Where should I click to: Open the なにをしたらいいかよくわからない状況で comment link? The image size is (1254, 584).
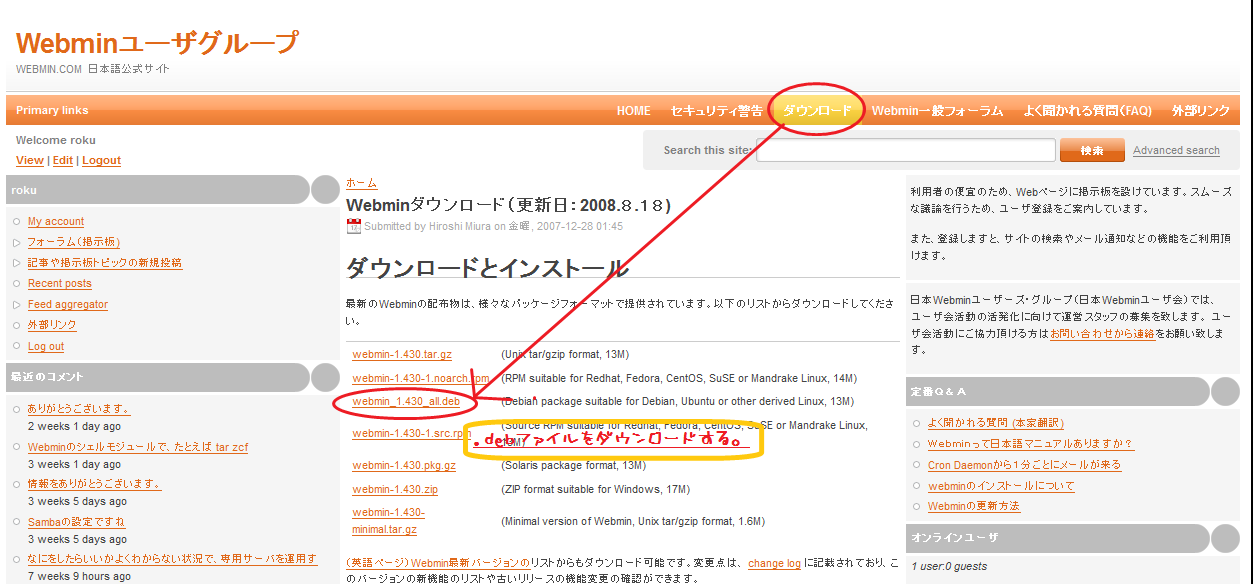[x=172, y=559]
